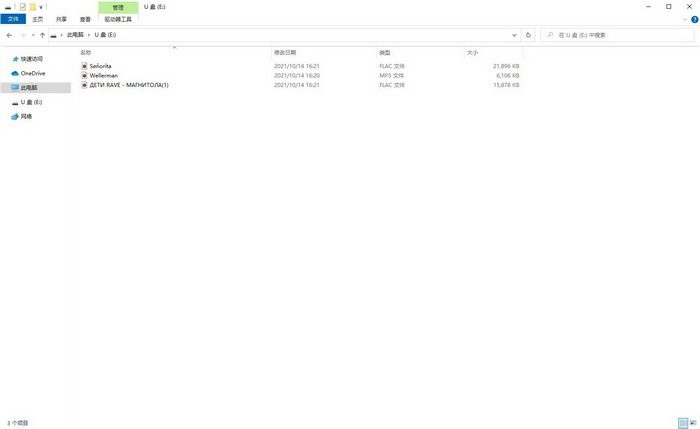The height and width of the screenshot is (429, 700).
Task: Switch to details view in status bar
Action: point(682,423)
